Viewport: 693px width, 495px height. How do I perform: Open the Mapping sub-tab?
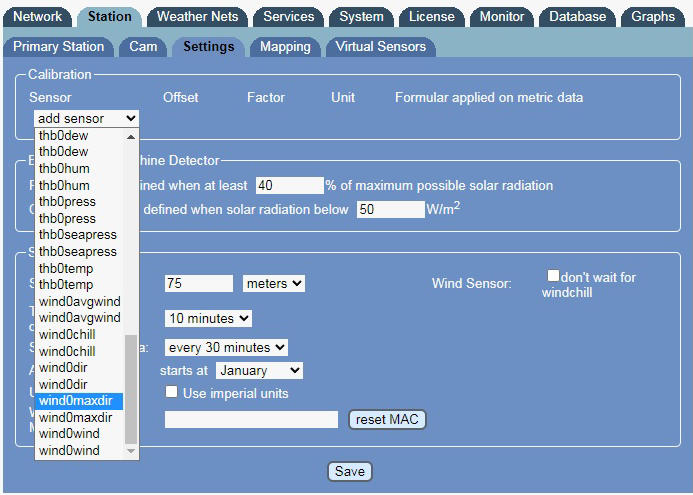tap(285, 47)
